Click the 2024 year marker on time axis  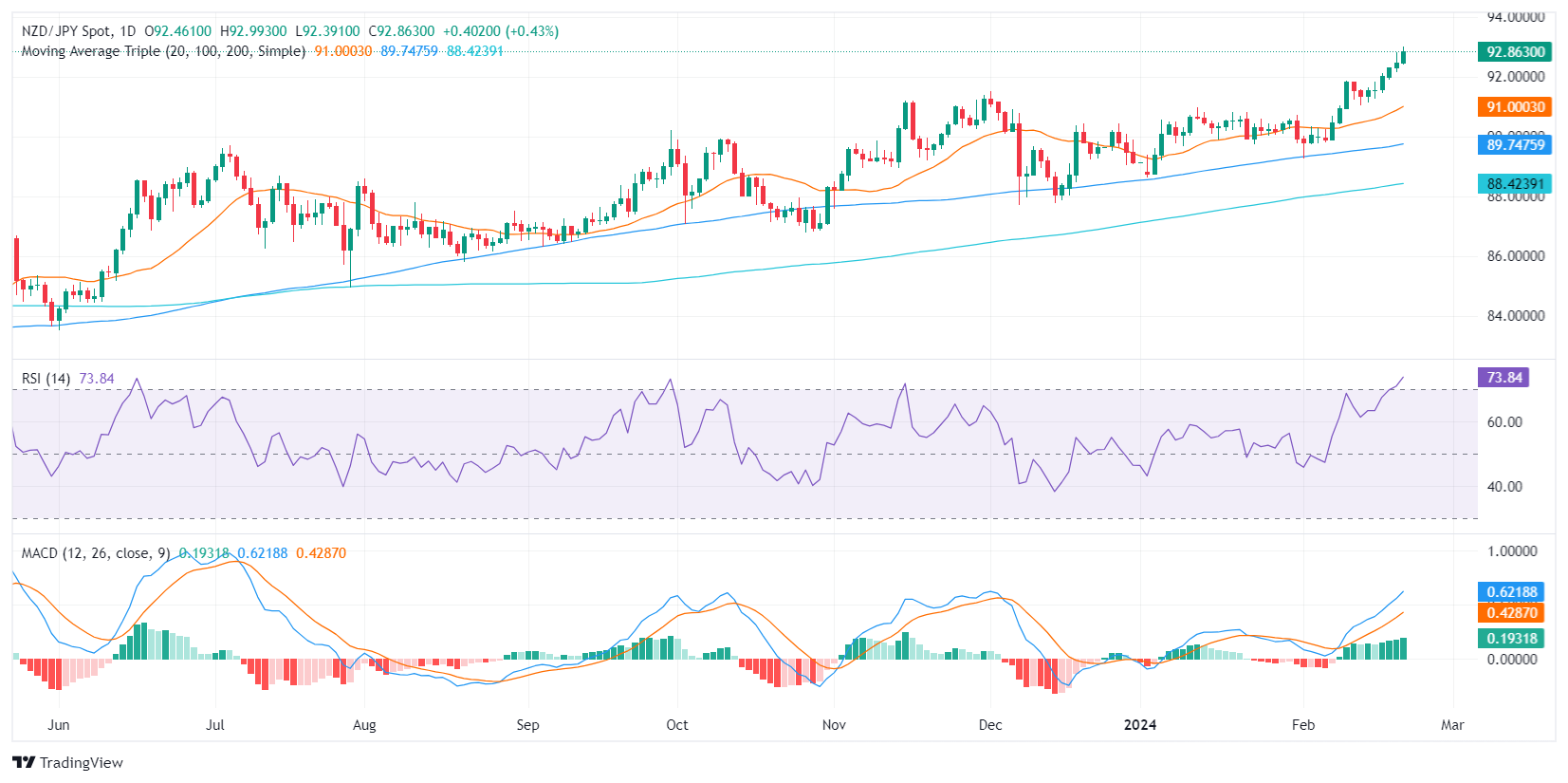click(x=1139, y=725)
